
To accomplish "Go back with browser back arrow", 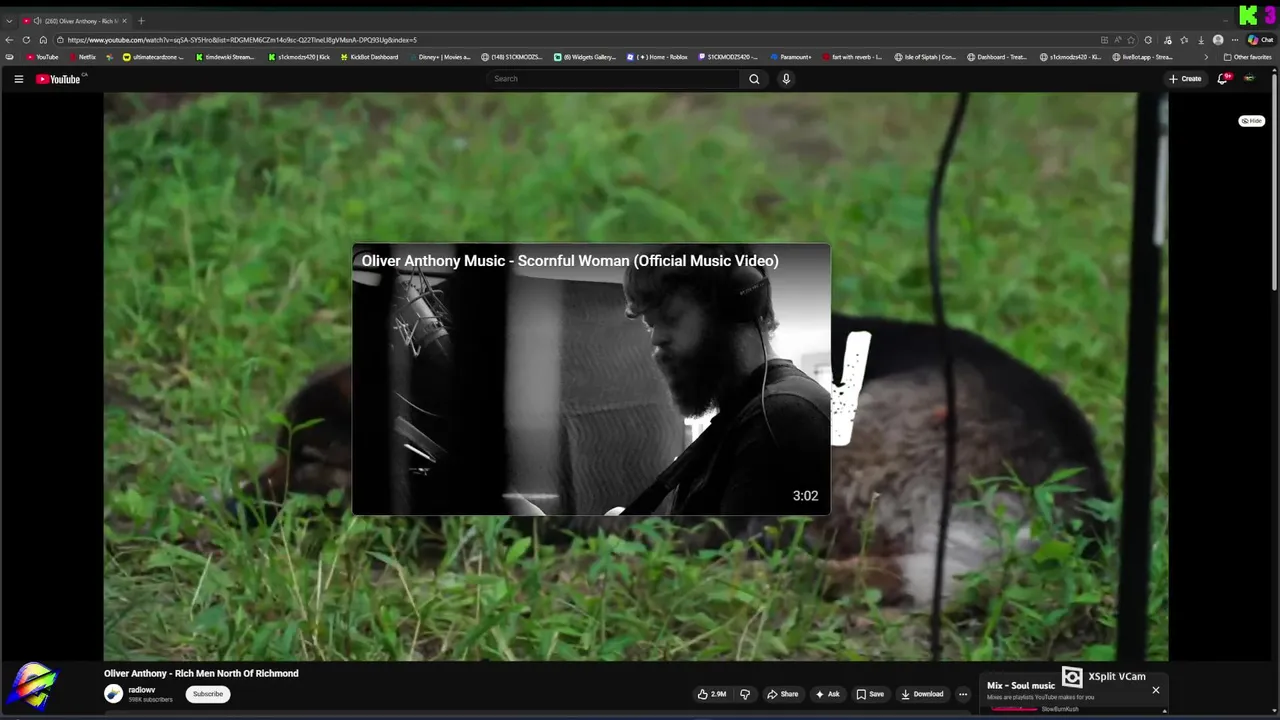I will click(x=10, y=40).
